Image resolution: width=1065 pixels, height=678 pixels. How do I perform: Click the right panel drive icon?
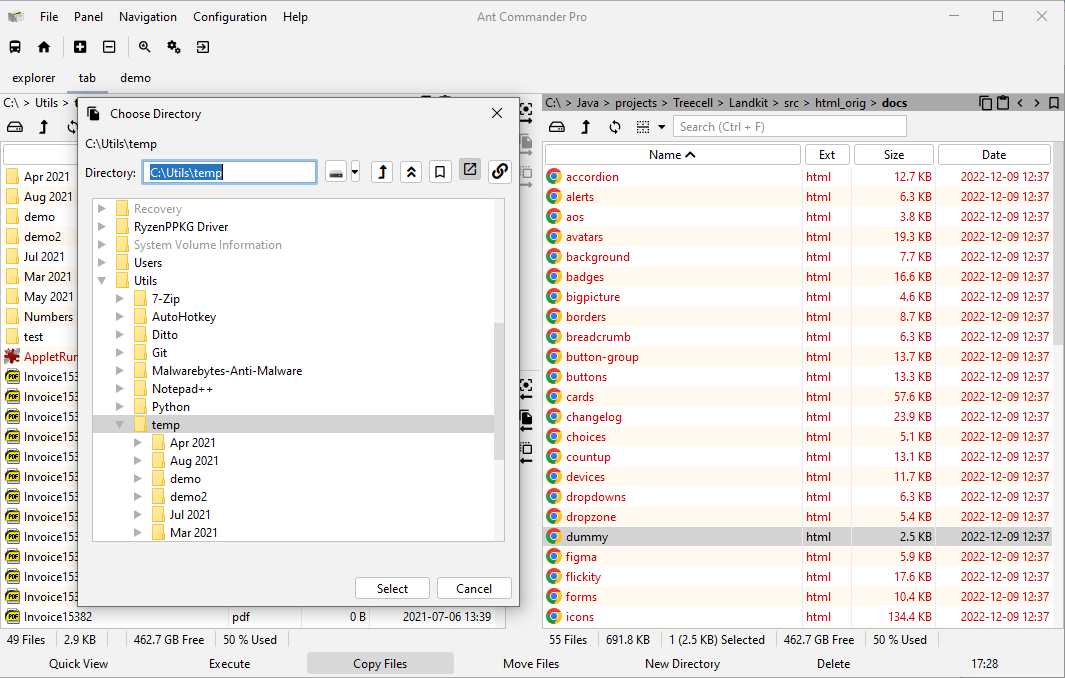557,127
